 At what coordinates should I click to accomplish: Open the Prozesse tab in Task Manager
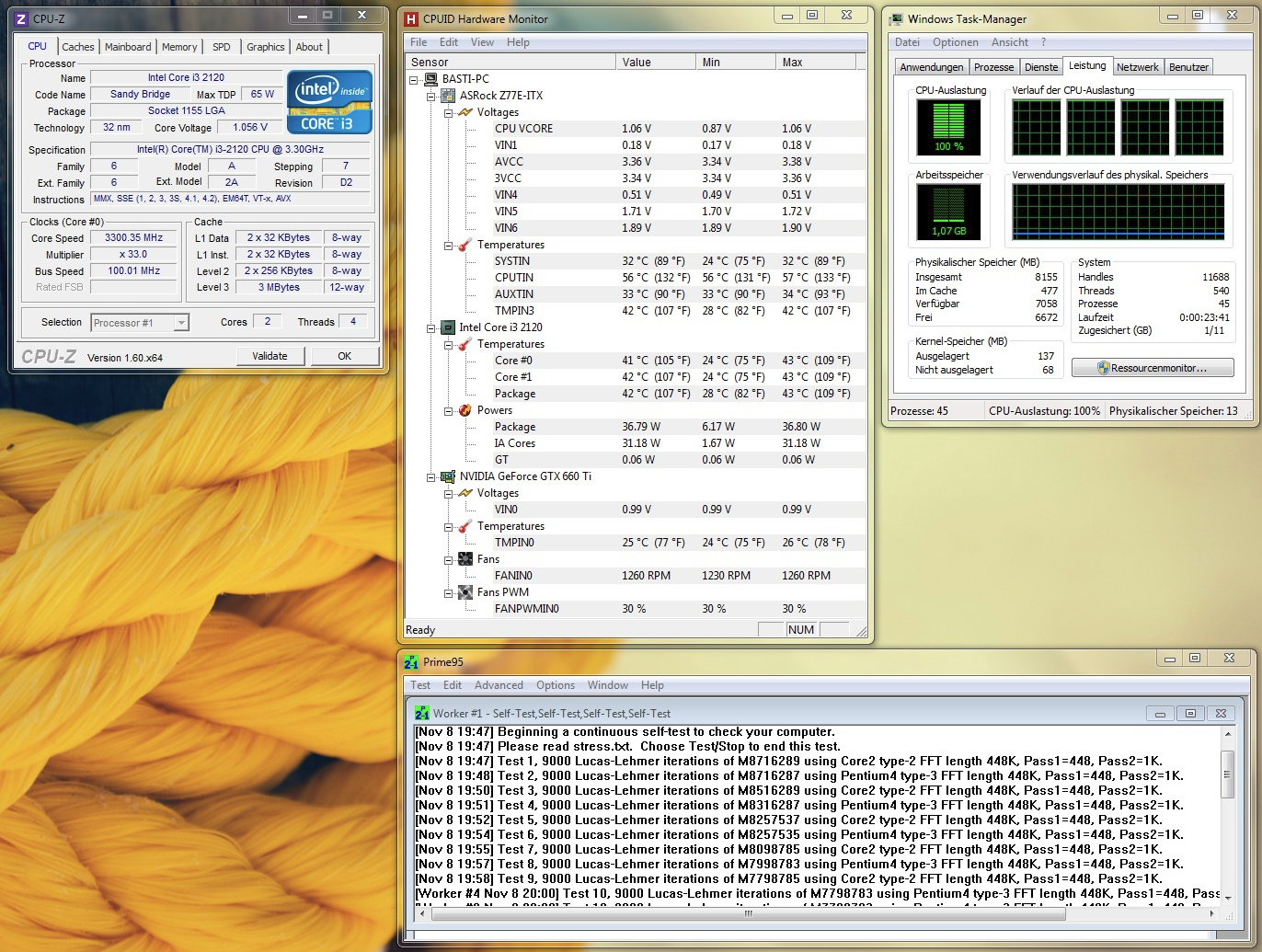[993, 67]
